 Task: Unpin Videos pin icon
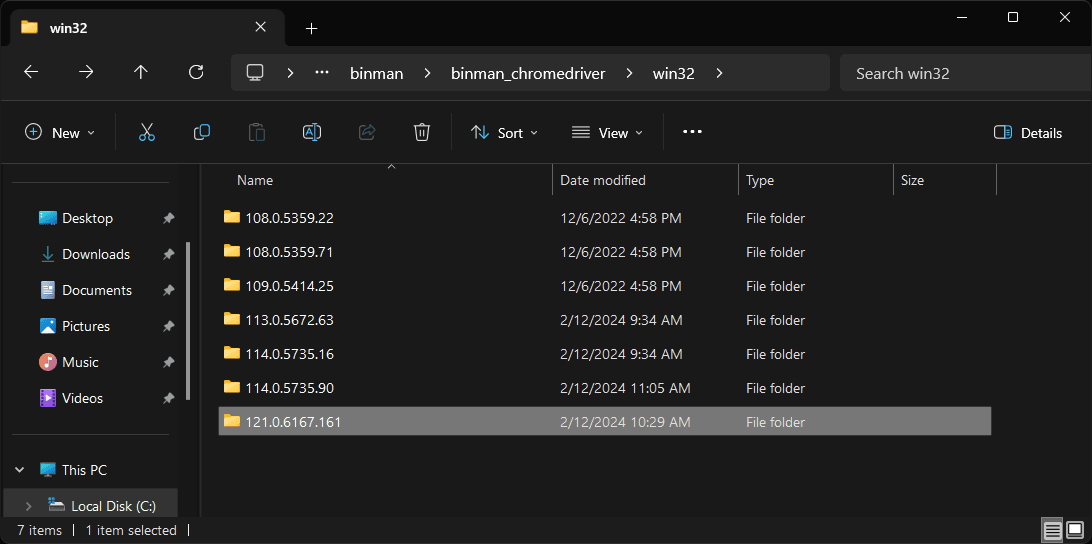pyautogui.click(x=168, y=398)
